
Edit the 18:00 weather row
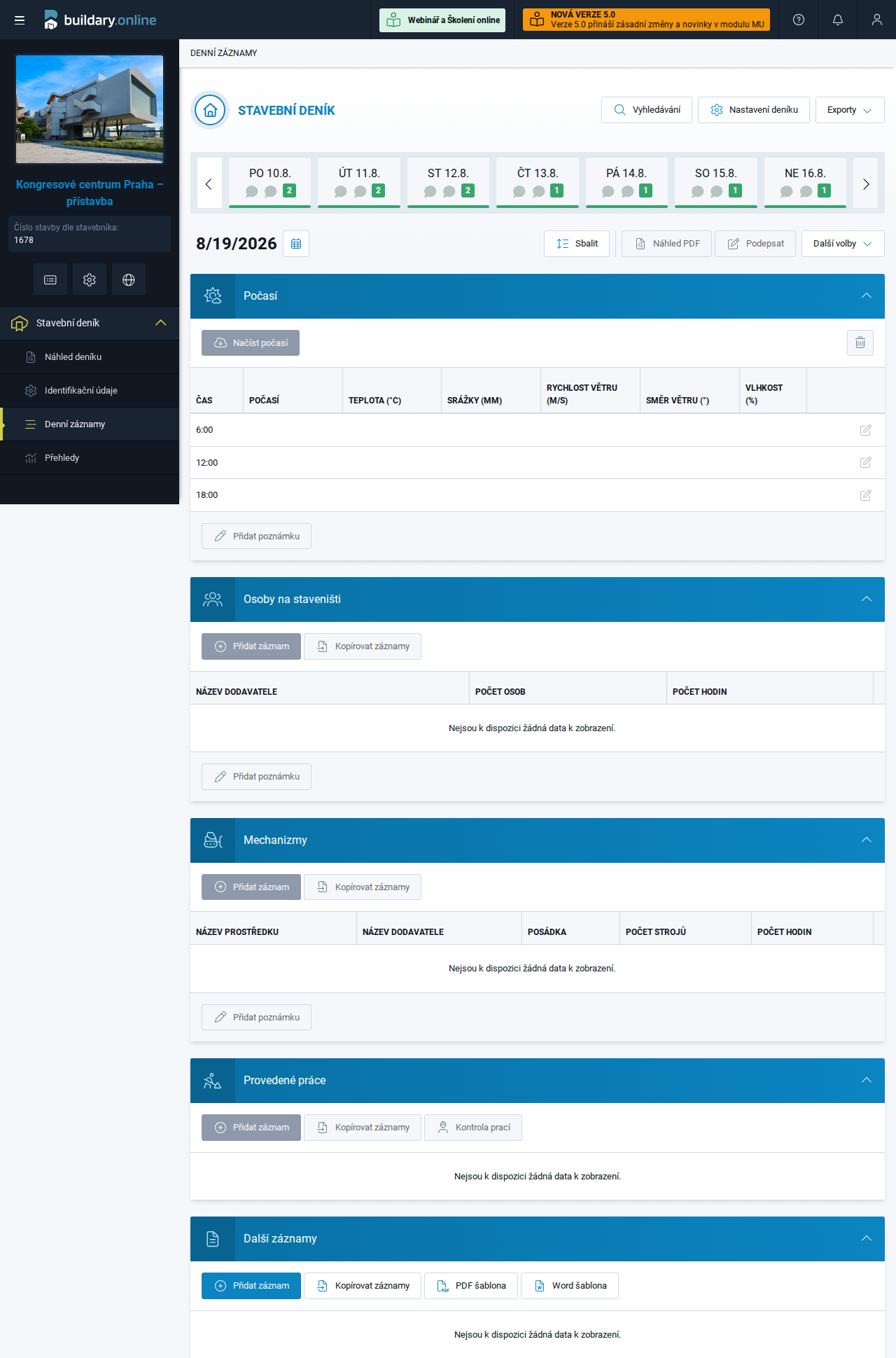(866, 495)
